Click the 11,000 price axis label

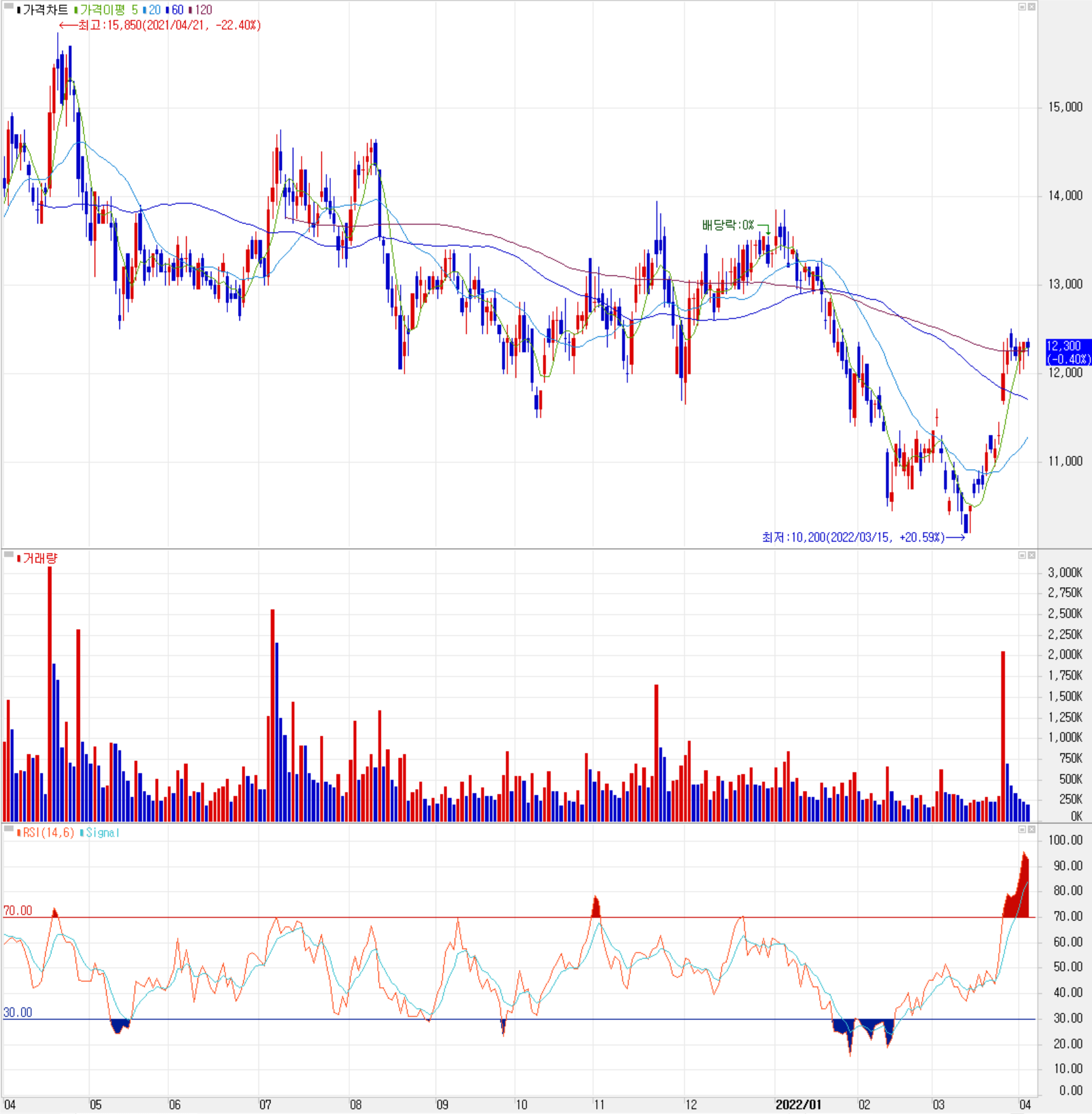pos(1065,461)
